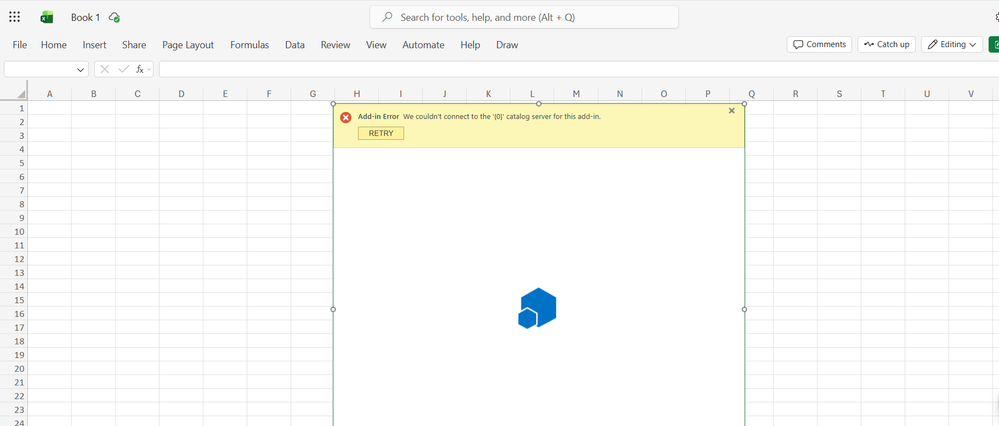
Task: Switch to the Review tab
Action: pyautogui.click(x=336, y=45)
